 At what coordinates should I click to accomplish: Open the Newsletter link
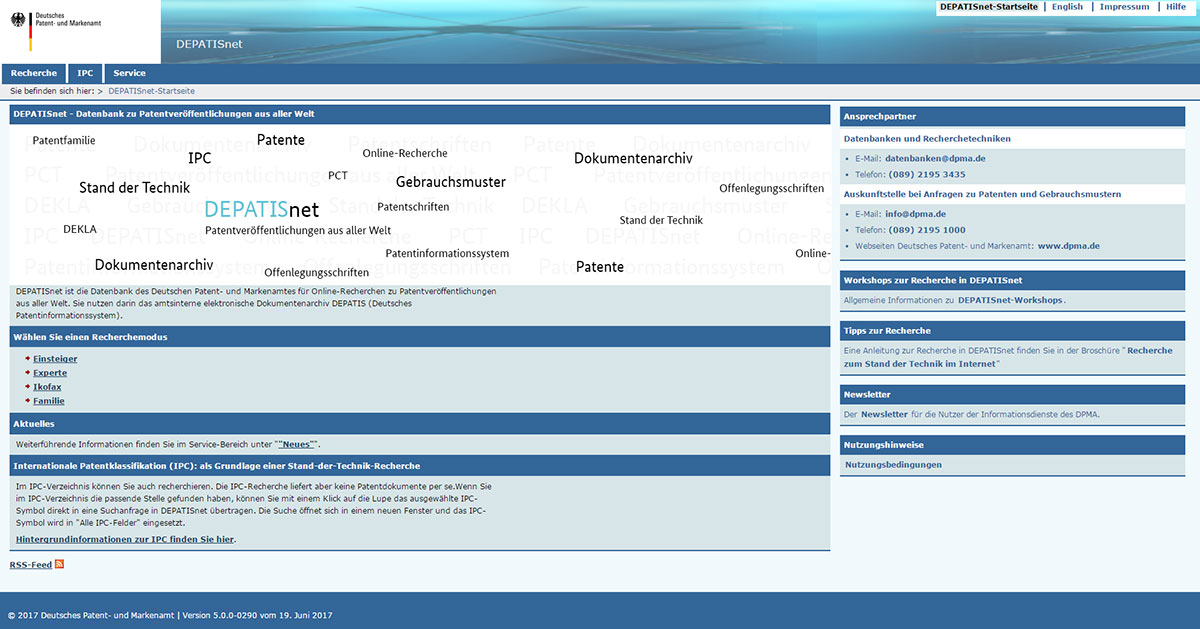point(884,414)
